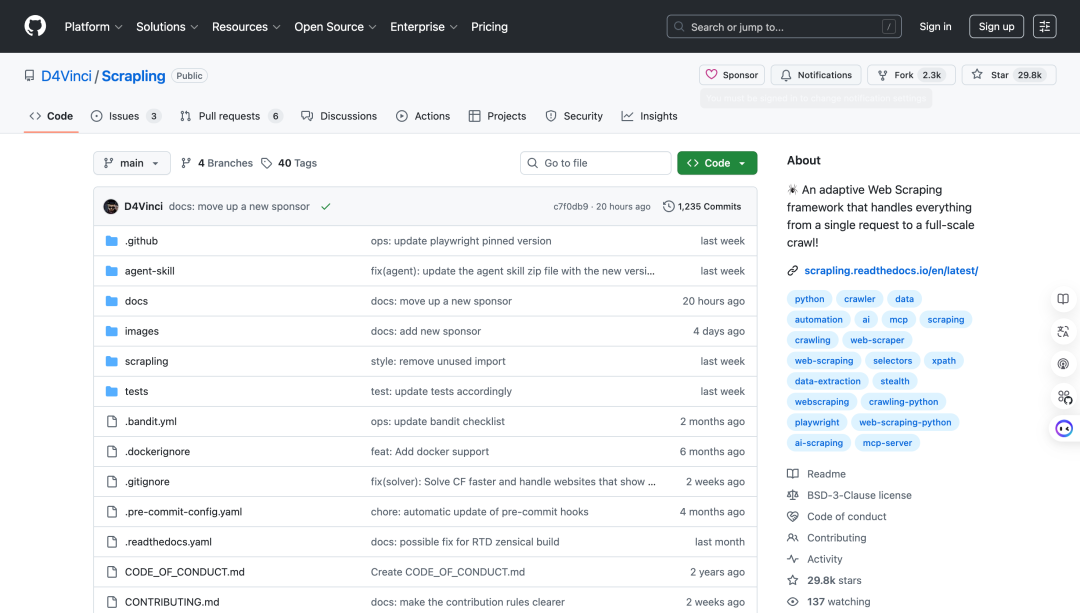Open the images folder
The height and width of the screenshot is (613, 1080).
coord(142,331)
